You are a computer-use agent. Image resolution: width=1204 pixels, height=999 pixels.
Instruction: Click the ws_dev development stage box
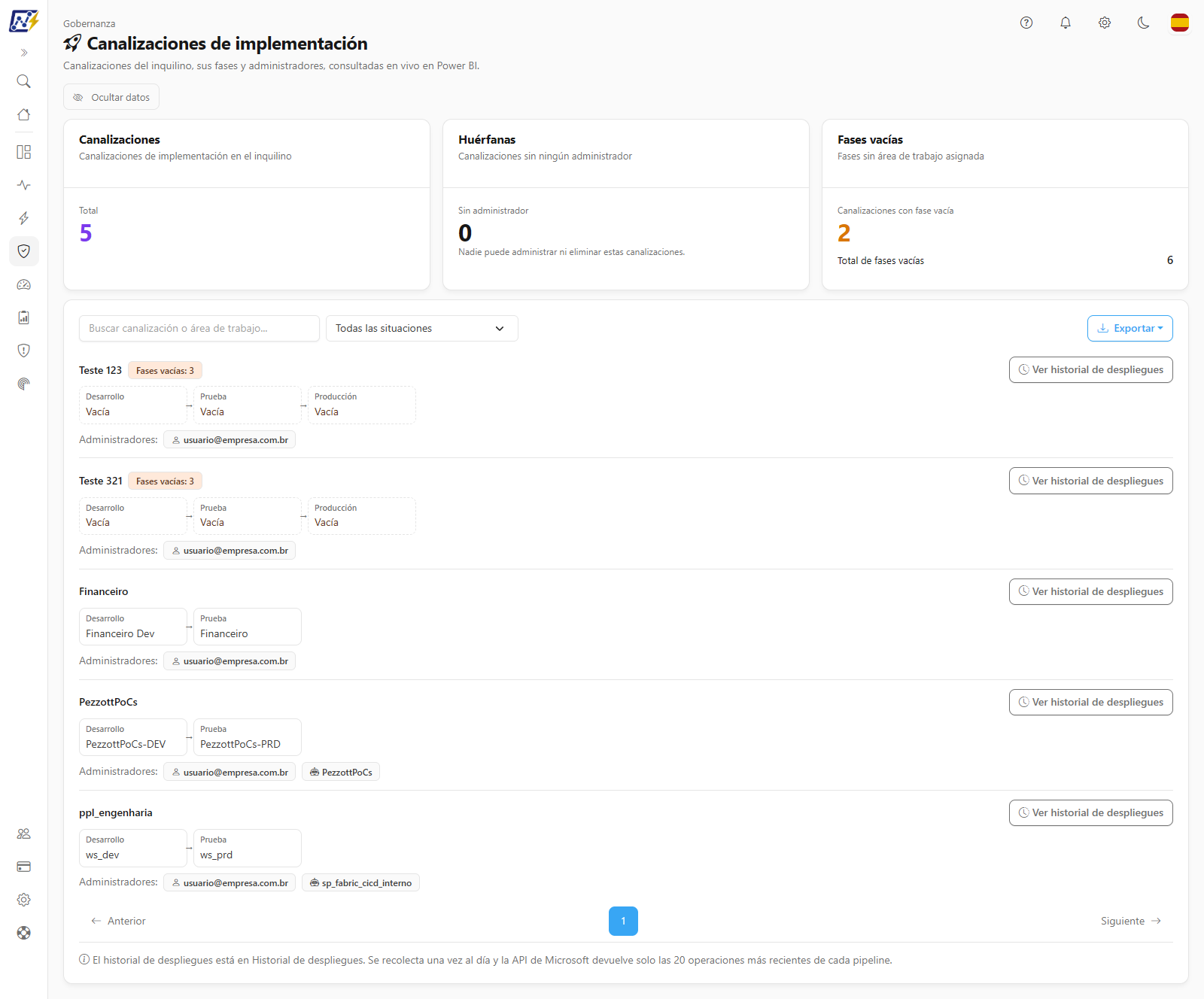(133, 848)
